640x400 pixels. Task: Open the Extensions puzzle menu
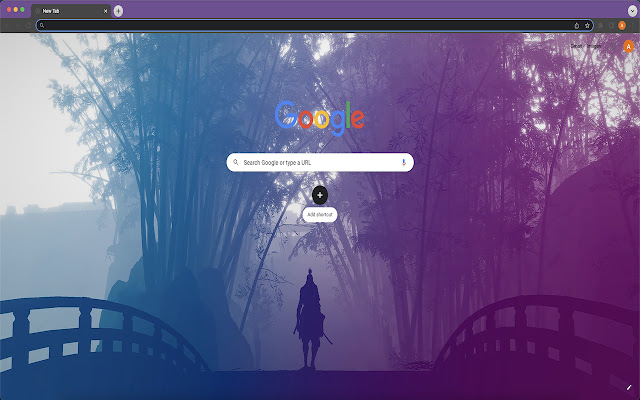[601, 25]
